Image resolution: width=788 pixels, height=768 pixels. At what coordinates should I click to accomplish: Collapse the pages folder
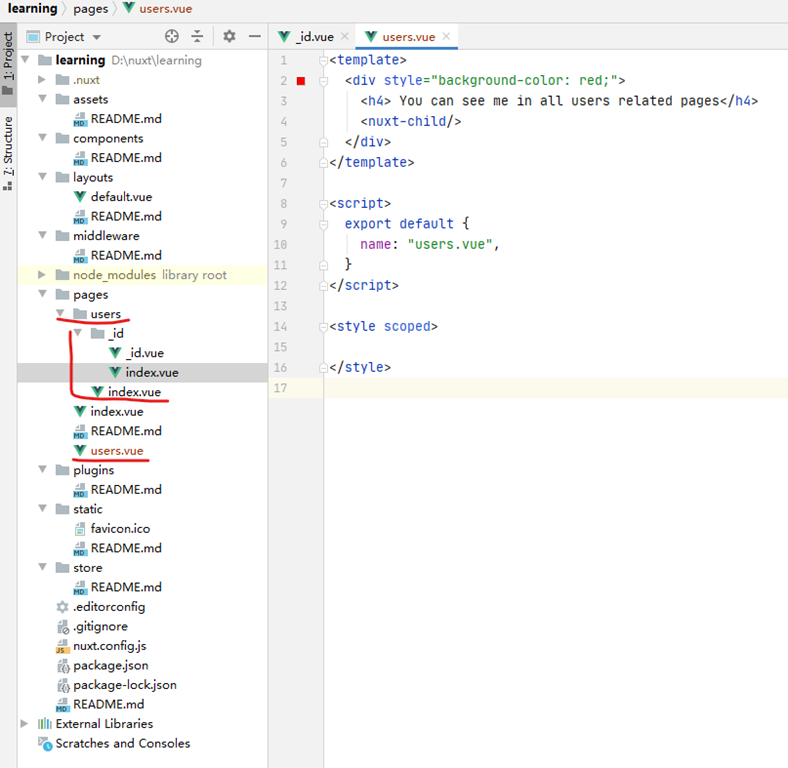(x=42, y=294)
